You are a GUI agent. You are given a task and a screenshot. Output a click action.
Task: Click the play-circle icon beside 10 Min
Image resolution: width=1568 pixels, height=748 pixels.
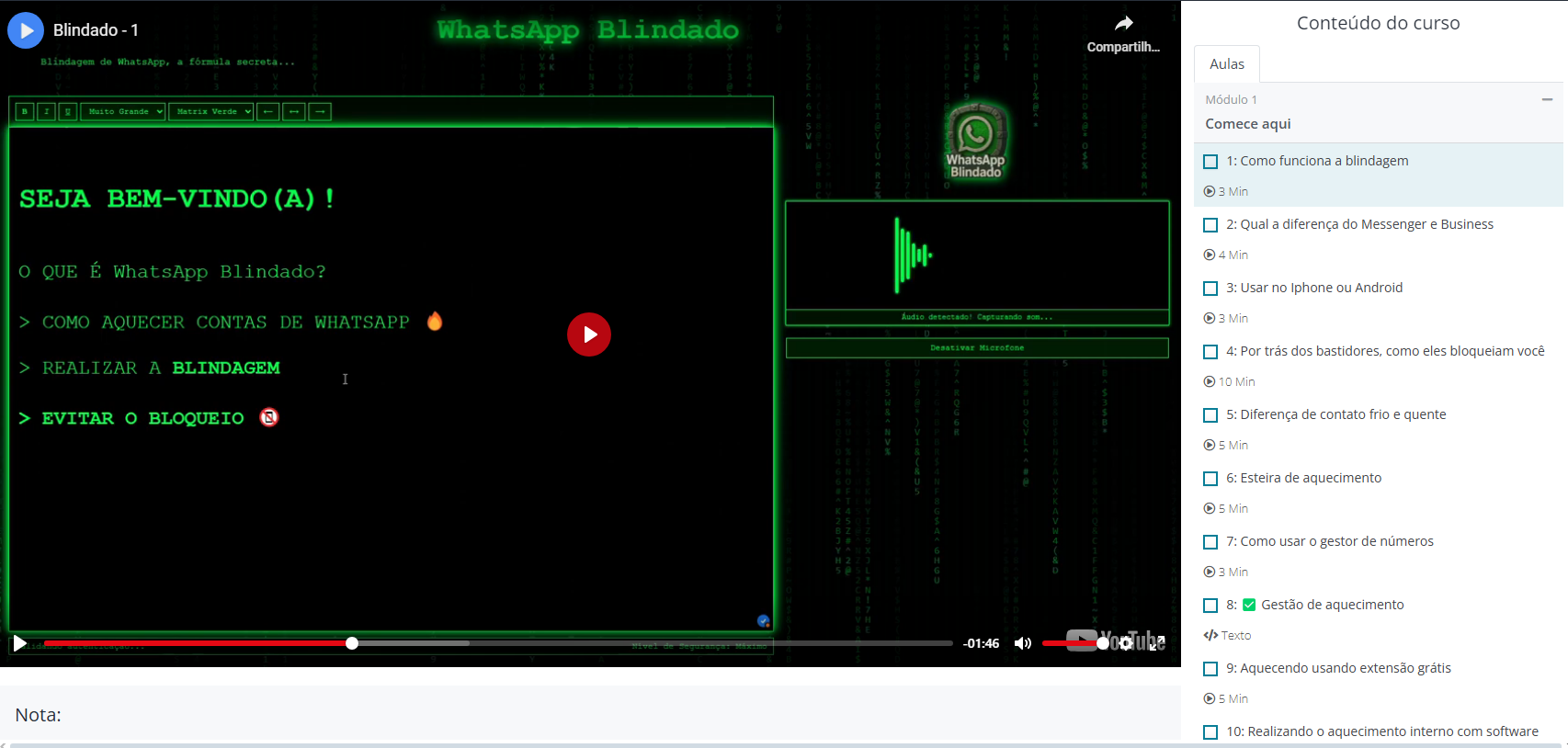pos(1210,381)
